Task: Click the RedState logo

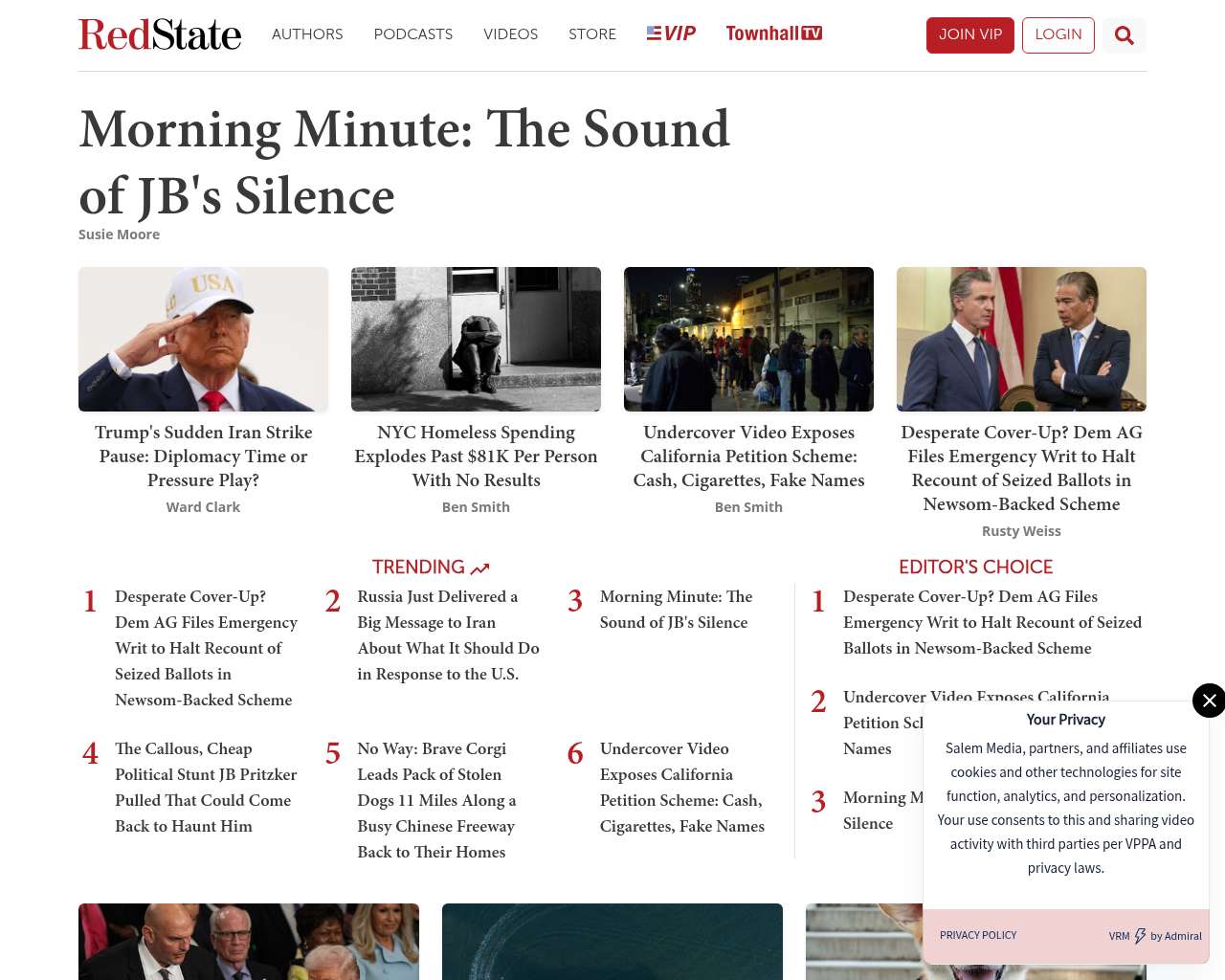Action: 160,34
